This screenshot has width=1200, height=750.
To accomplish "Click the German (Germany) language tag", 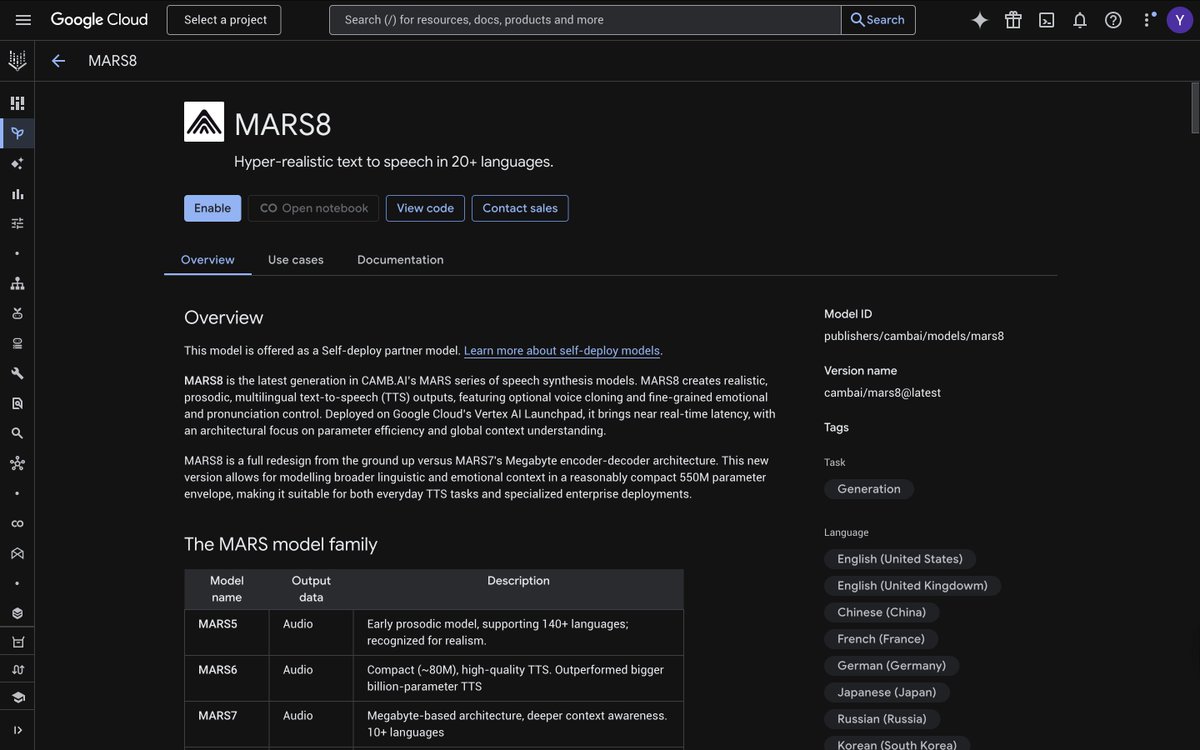I will coord(892,666).
